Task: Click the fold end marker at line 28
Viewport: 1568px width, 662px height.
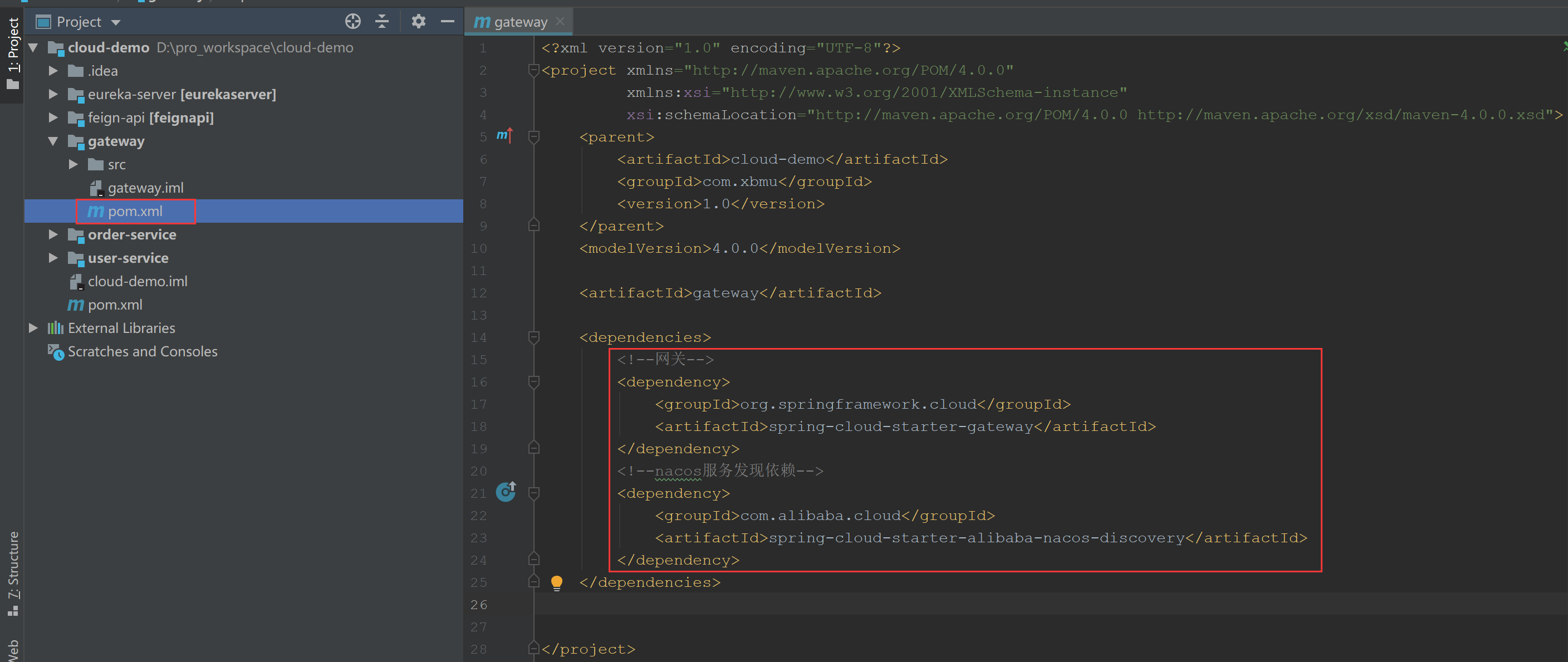Action: coord(534,648)
